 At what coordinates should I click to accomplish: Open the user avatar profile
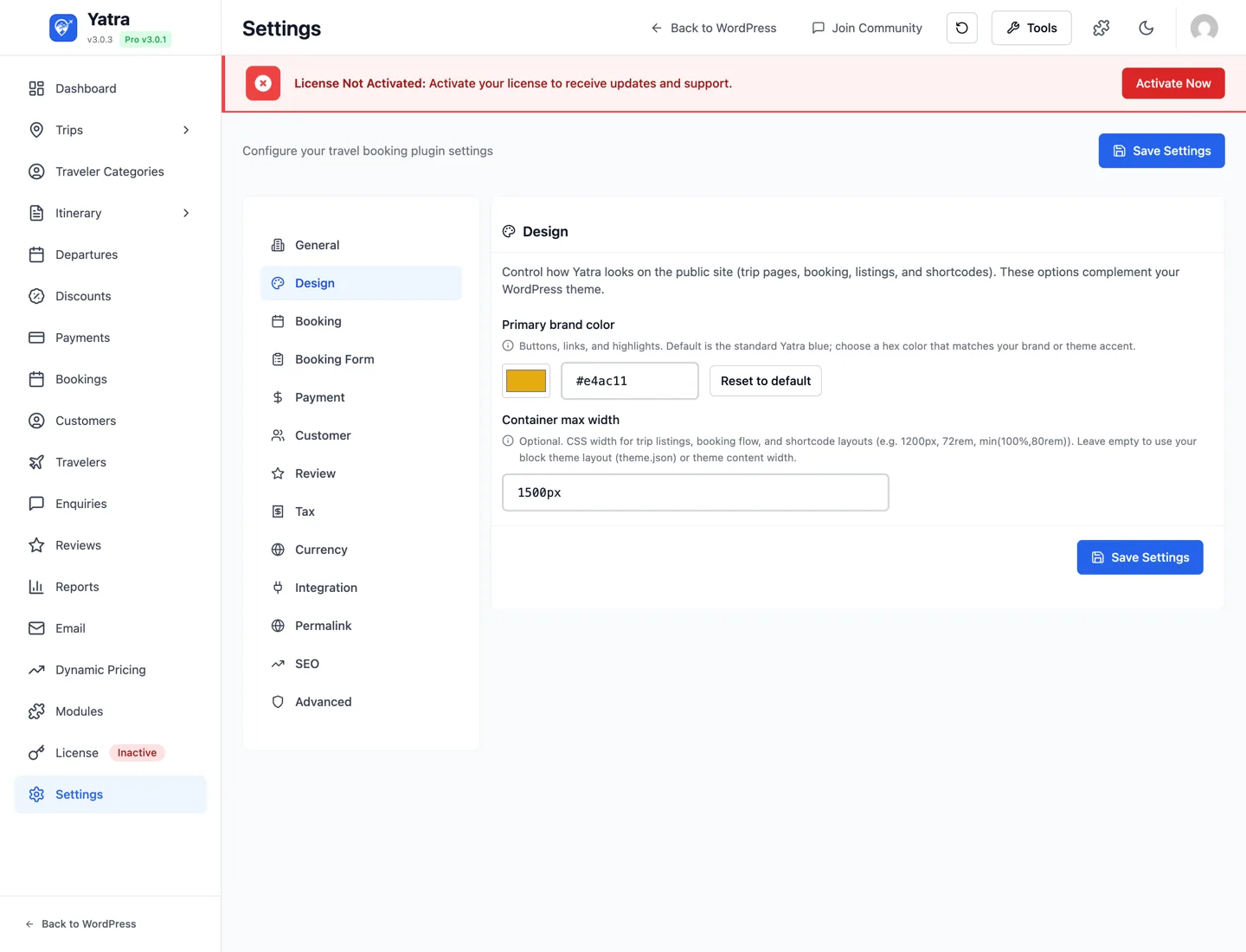pyautogui.click(x=1204, y=28)
